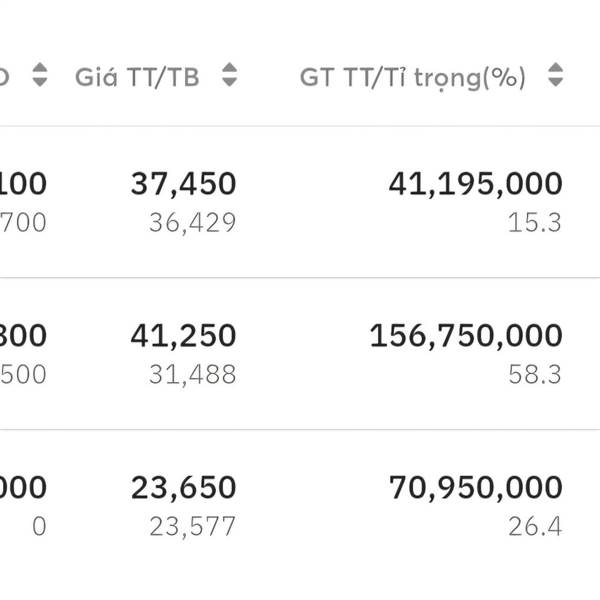This screenshot has width=600, height=600.
Task: Open the 156,750,000 market value cell
Action: click(x=466, y=336)
